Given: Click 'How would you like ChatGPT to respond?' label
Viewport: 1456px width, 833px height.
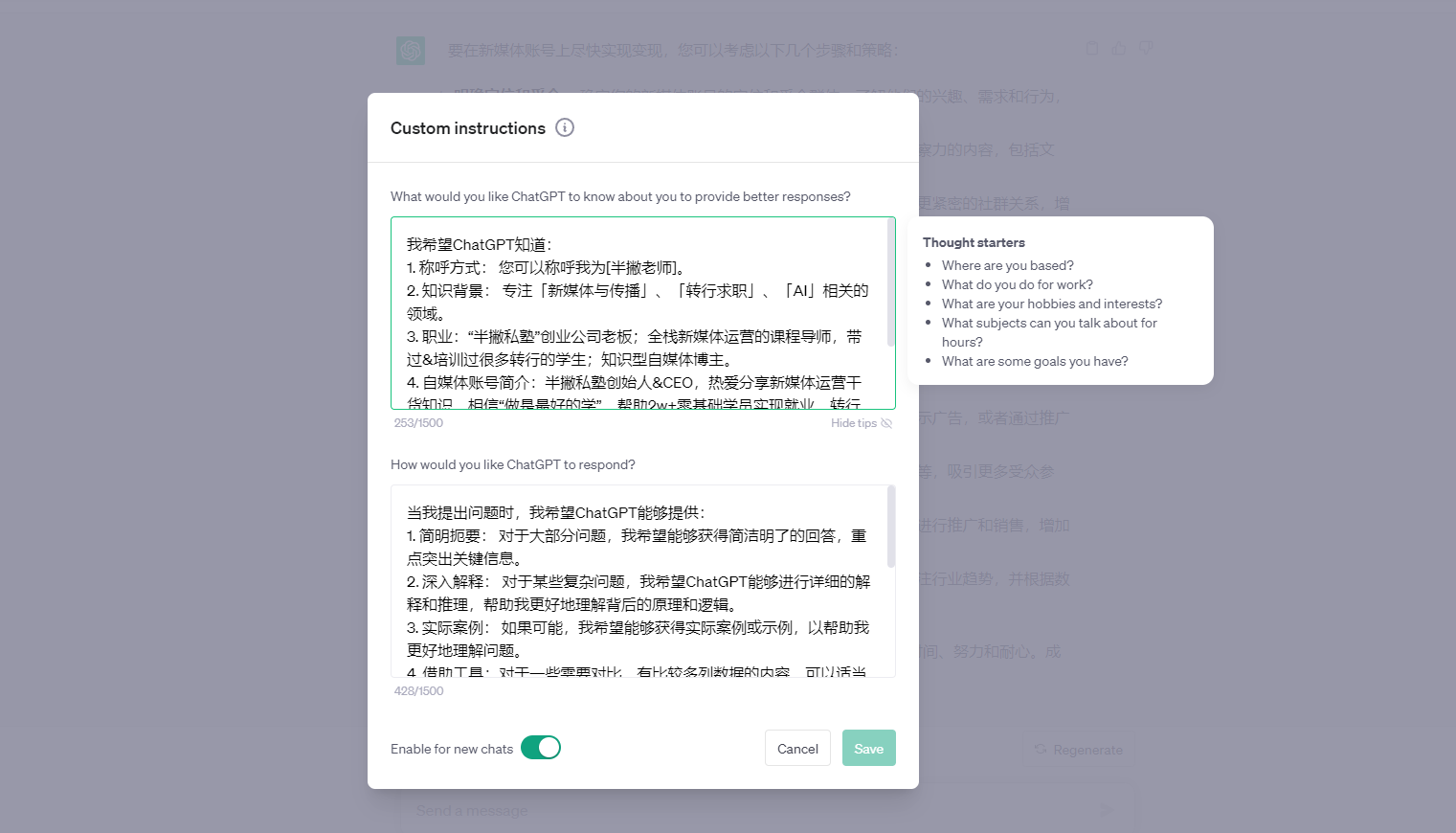Looking at the screenshot, I should coord(513,464).
